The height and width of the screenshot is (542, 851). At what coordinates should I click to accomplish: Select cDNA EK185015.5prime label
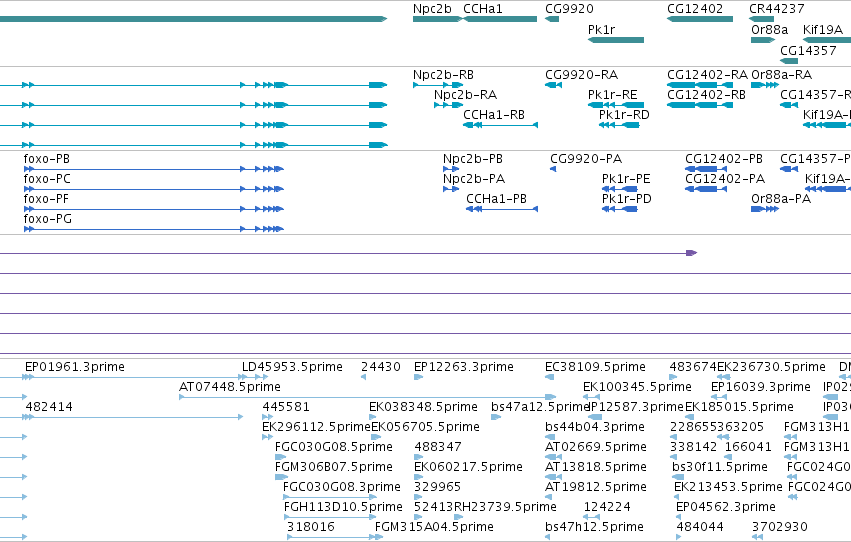coord(739,407)
